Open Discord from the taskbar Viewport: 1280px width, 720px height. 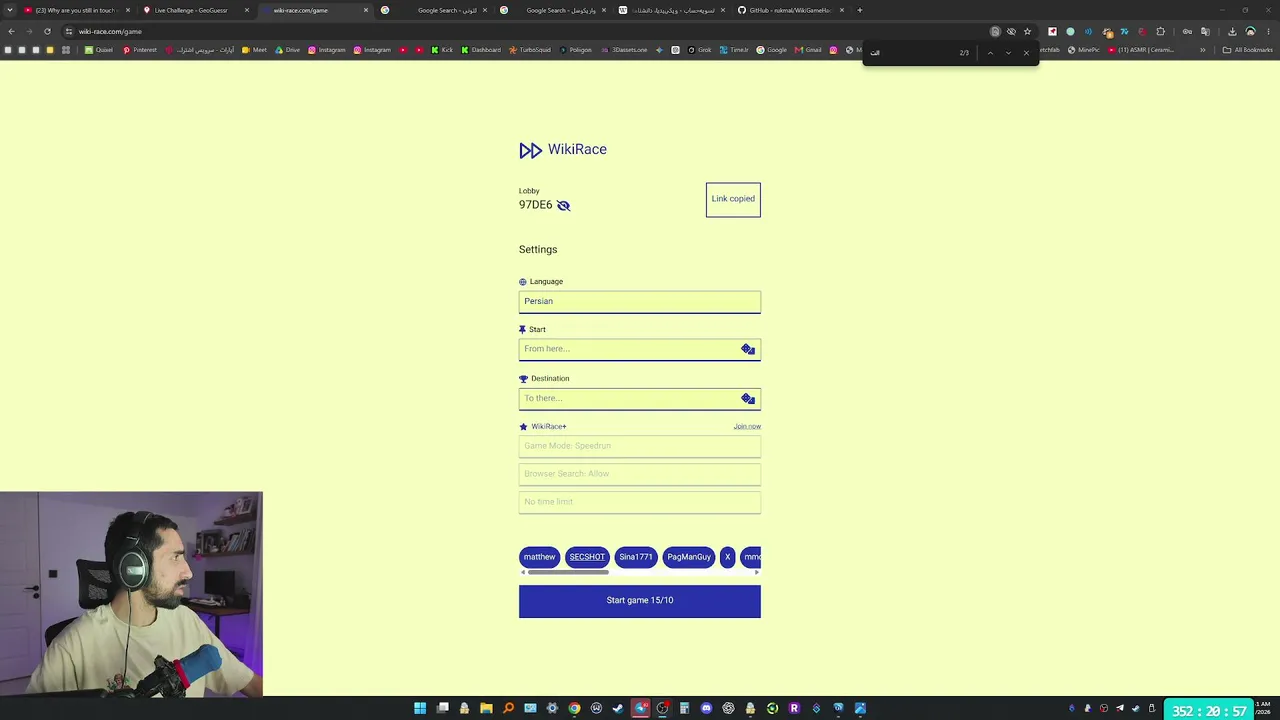point(706,709)
